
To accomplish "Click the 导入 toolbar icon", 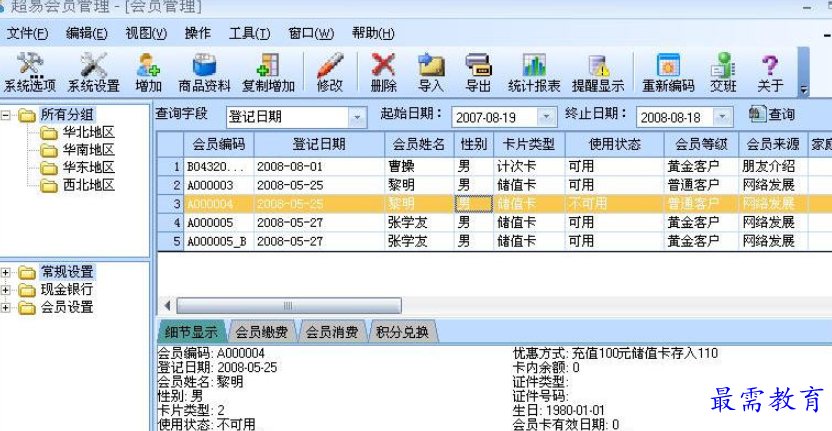I will click(x=431, y=73).
